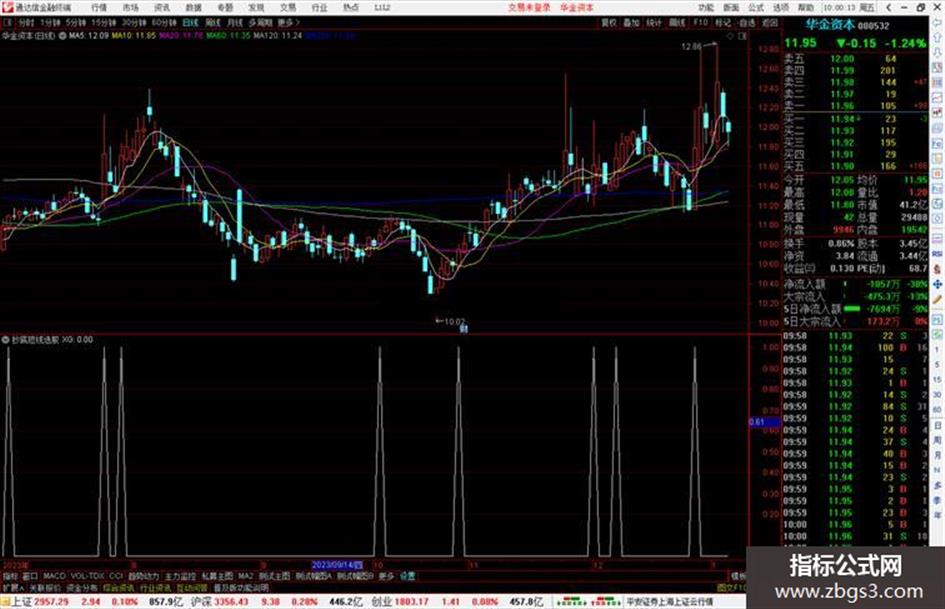The width and height of the screenshot is (945, 609).
Task: Expand the 扩展 panel toggle
Action: 12,587
